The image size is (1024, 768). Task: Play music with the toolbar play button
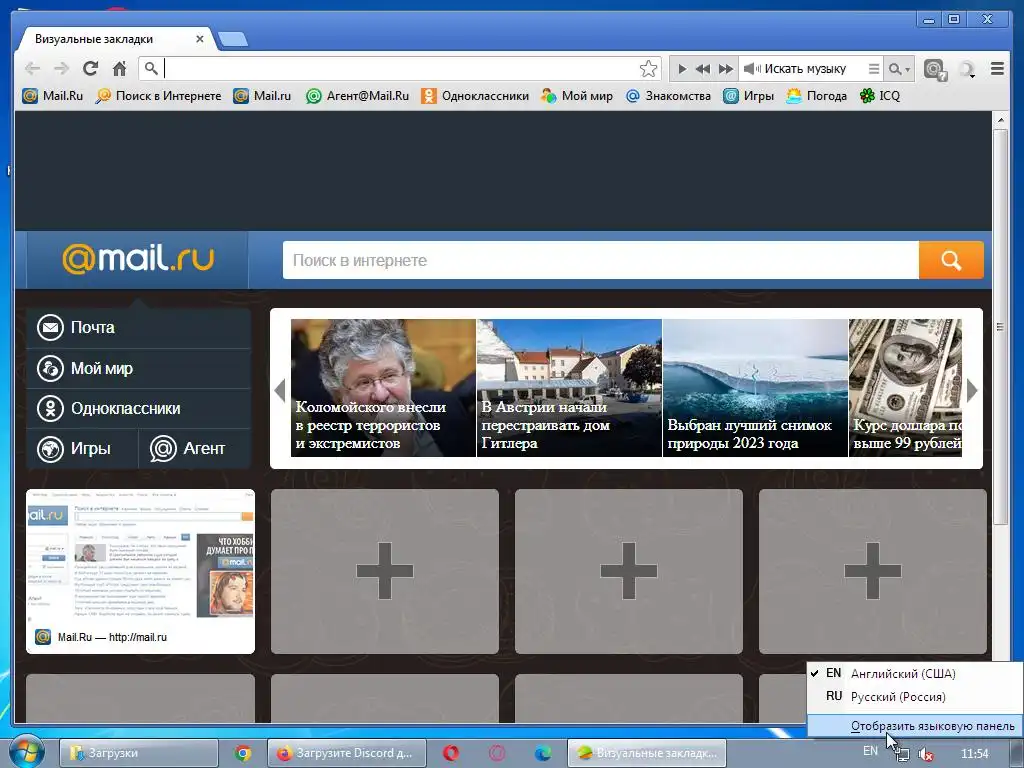coord(682,69)
